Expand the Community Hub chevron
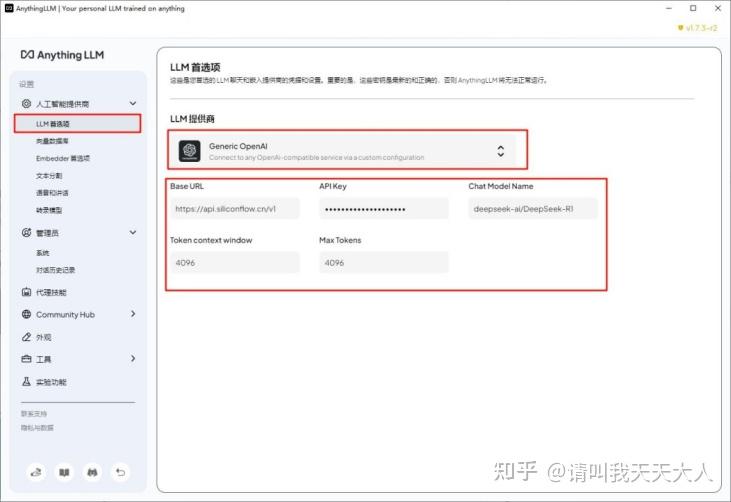This screenshot has width=731, height=502. tap(133, 314)
